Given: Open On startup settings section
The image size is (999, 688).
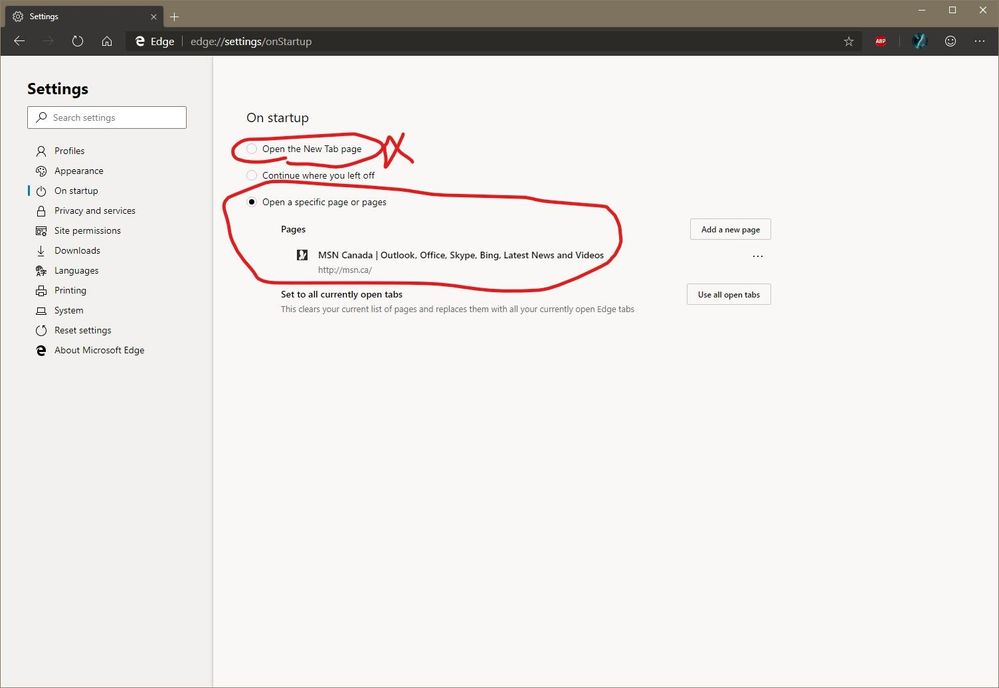Looking at the screenshot, I should click(x=76, y=190).
